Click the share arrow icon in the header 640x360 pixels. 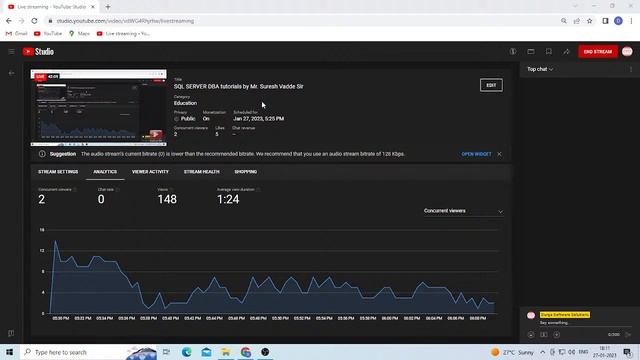(x=567, y=51)
